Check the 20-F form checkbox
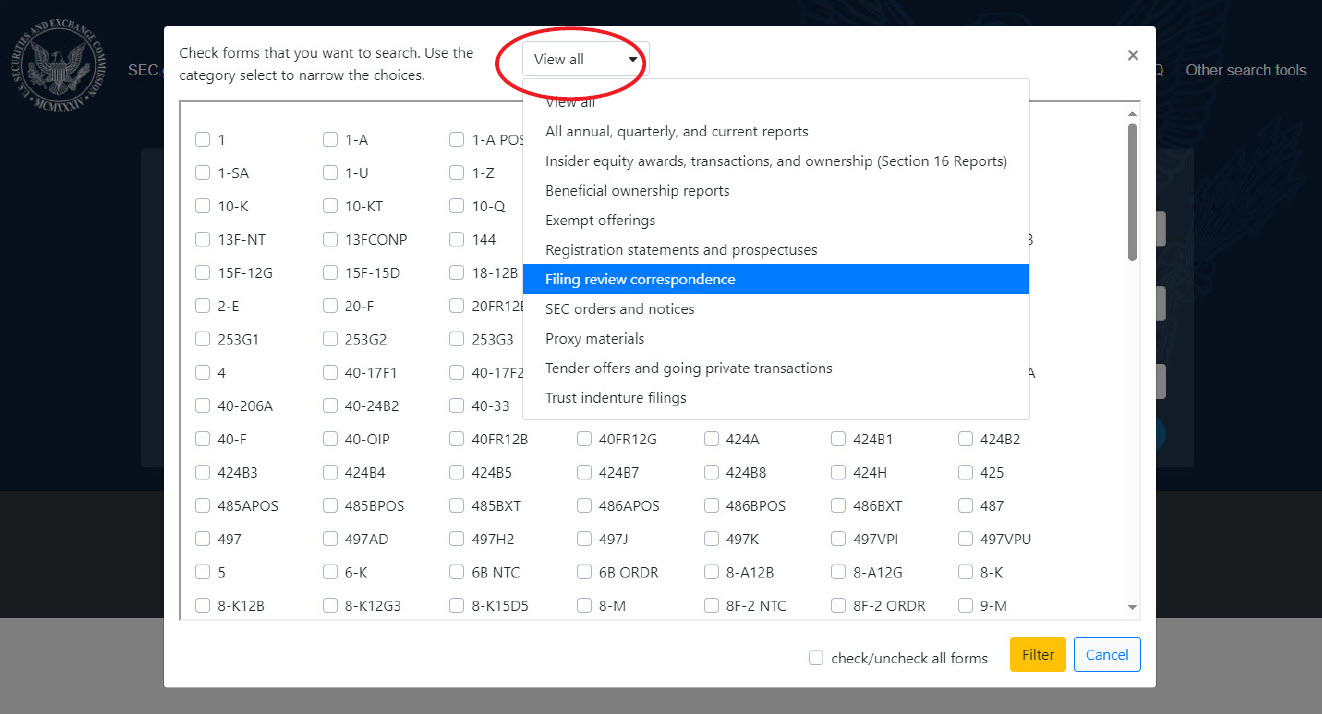The height and width of the screenshot is (714, 1322). tap(330, 306)
